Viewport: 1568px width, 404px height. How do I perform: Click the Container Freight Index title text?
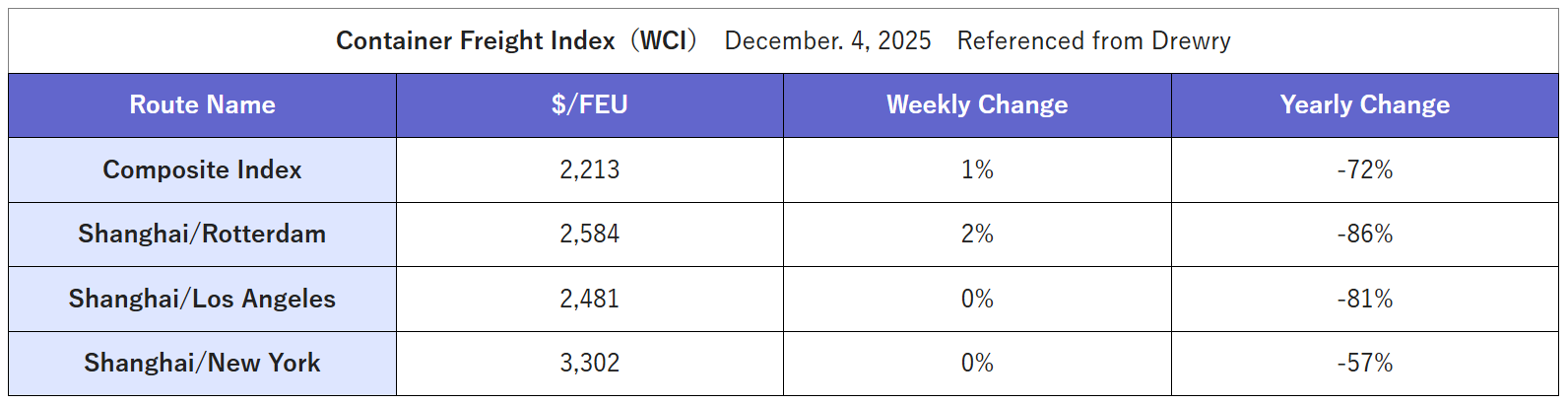[x=516, y=40]
